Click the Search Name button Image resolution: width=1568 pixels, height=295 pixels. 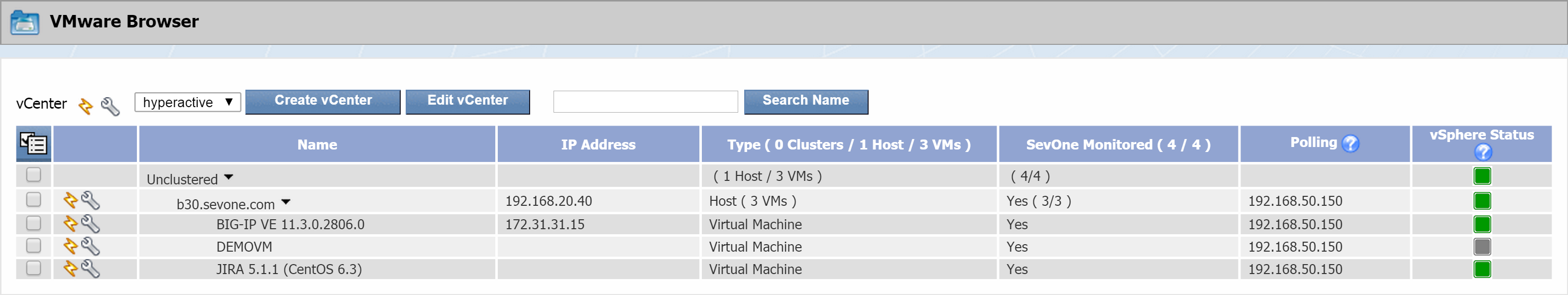806,102
